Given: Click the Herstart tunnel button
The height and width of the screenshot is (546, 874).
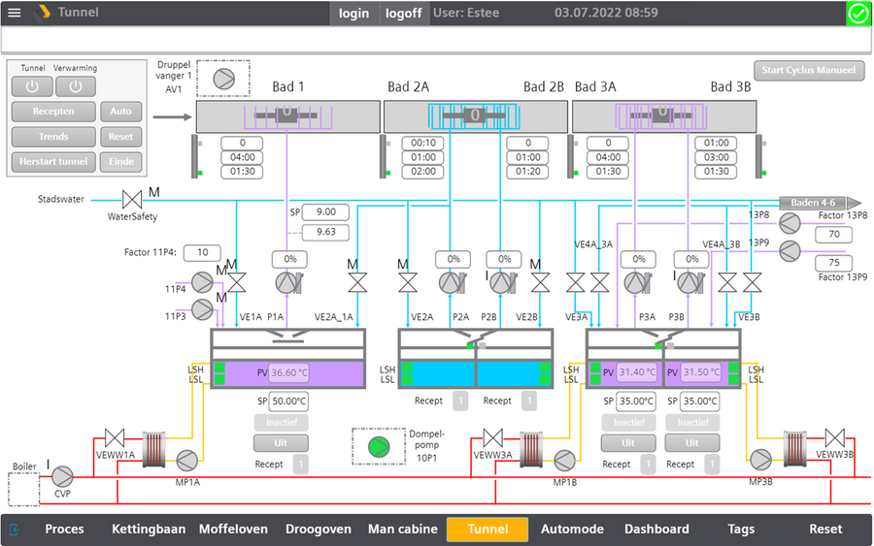Looking at the screenshot, I should 54,162.
